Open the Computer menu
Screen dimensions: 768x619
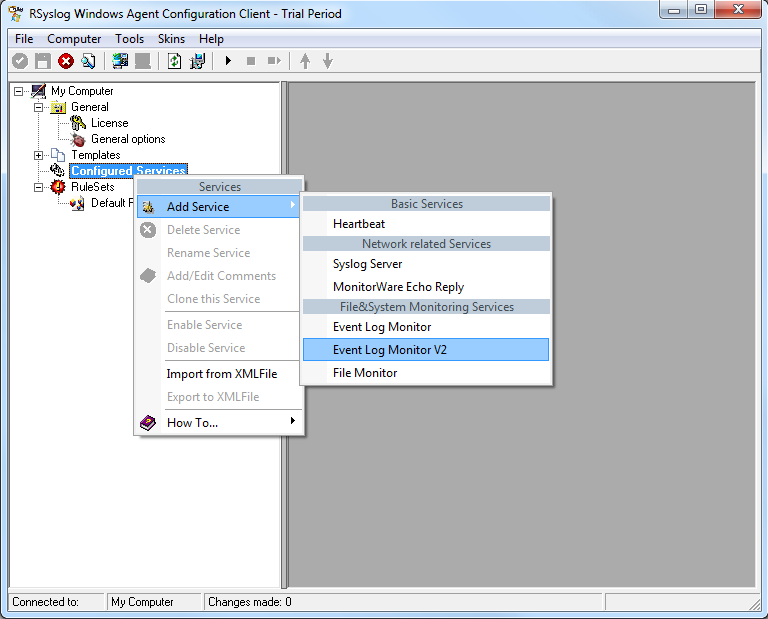point(74,39)
